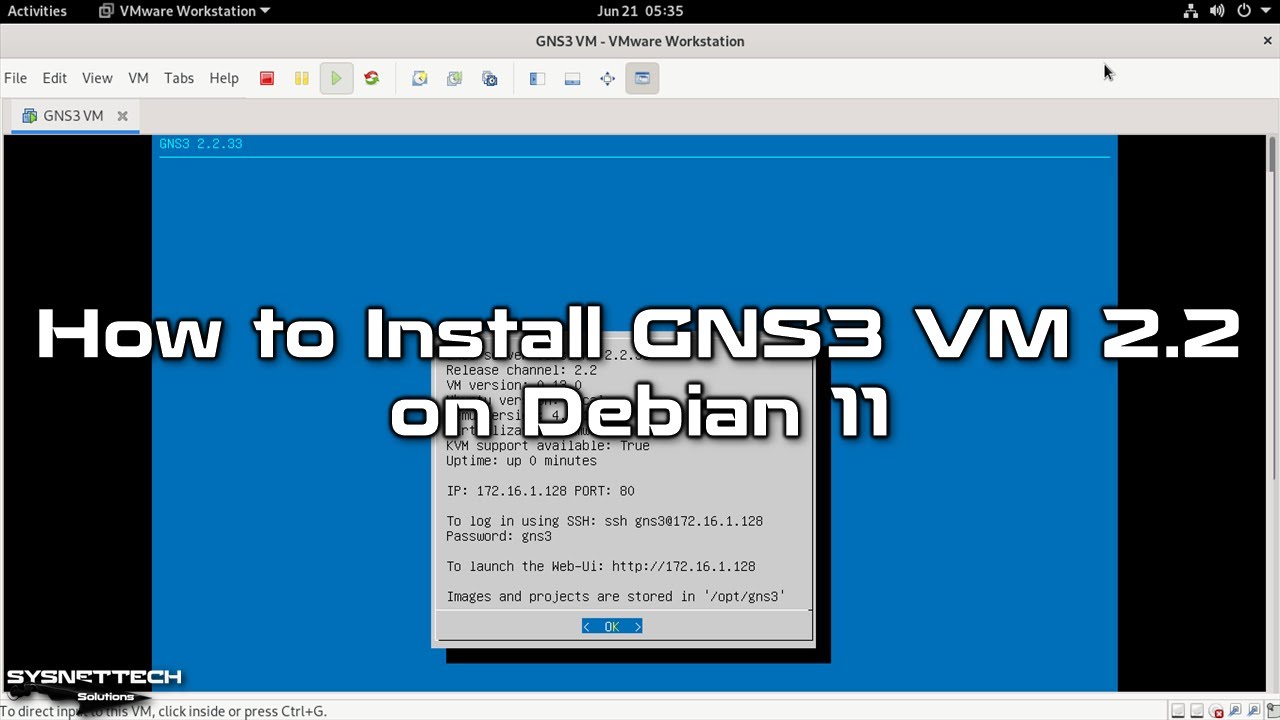Image resolution: width=1280 pixels, height=720 pixels.
Task: Open the Snapshot Manager toolbar icon
Action: pos(490,78)
